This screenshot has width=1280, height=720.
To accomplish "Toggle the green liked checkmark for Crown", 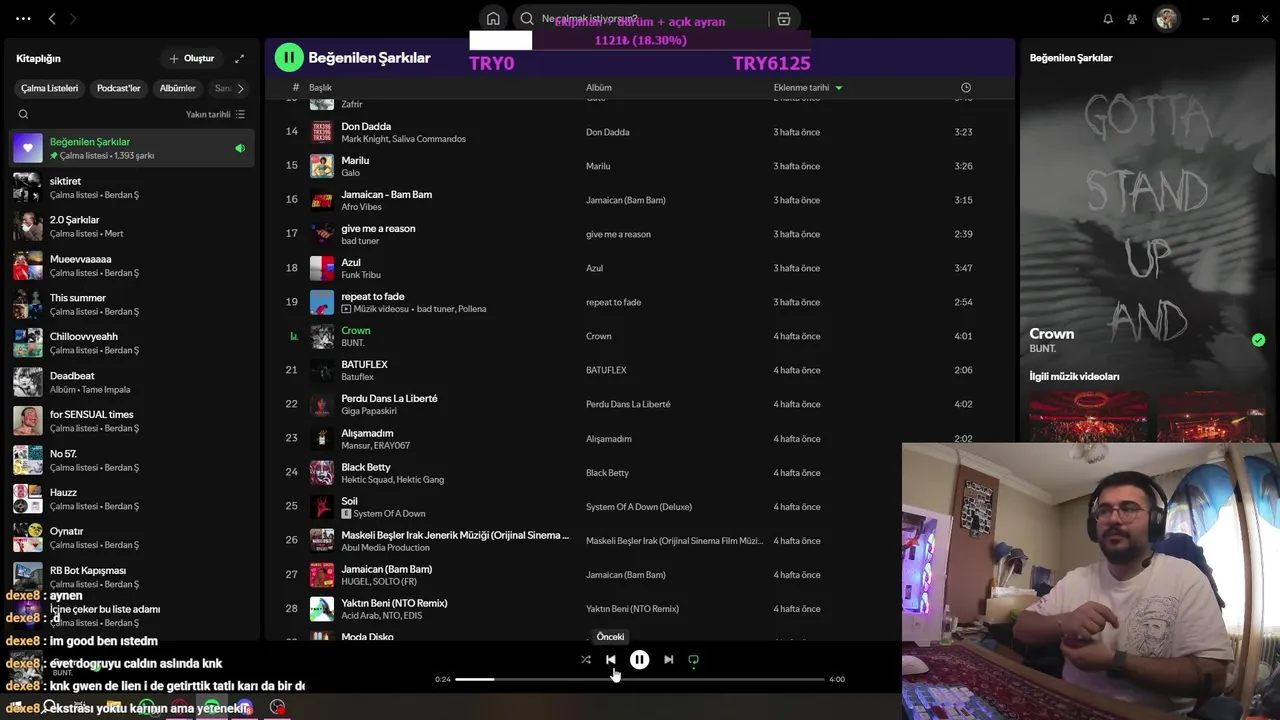I will pyautogui.click(x=1258, y=340).
